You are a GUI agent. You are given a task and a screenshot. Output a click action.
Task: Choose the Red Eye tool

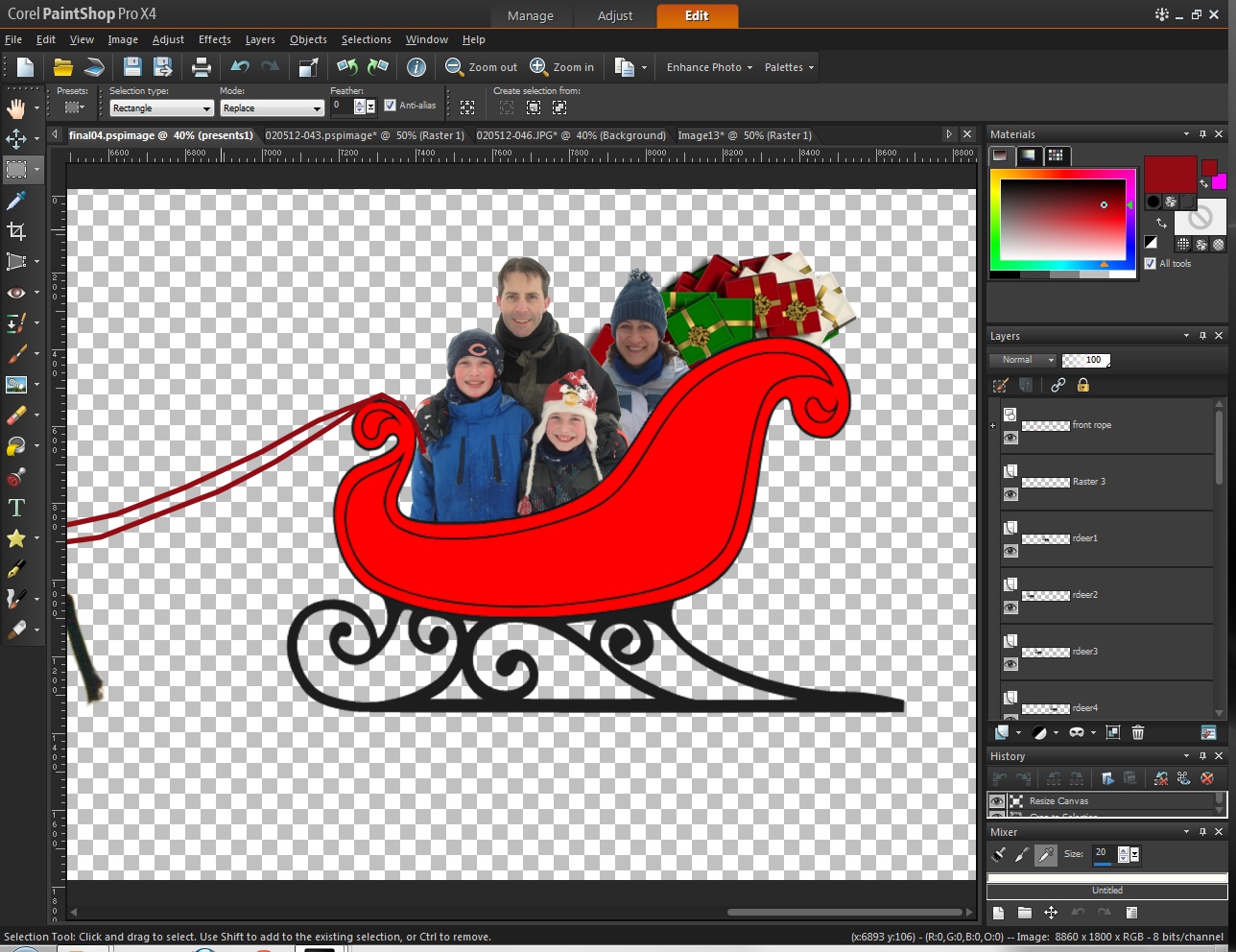pos(16,293)
